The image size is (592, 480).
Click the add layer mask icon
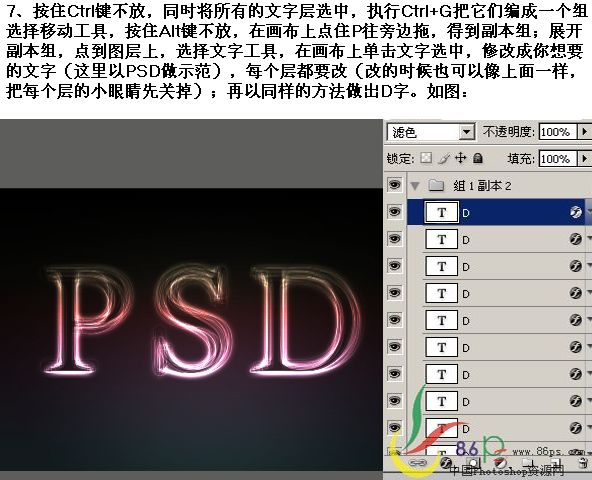coord(472,463)
